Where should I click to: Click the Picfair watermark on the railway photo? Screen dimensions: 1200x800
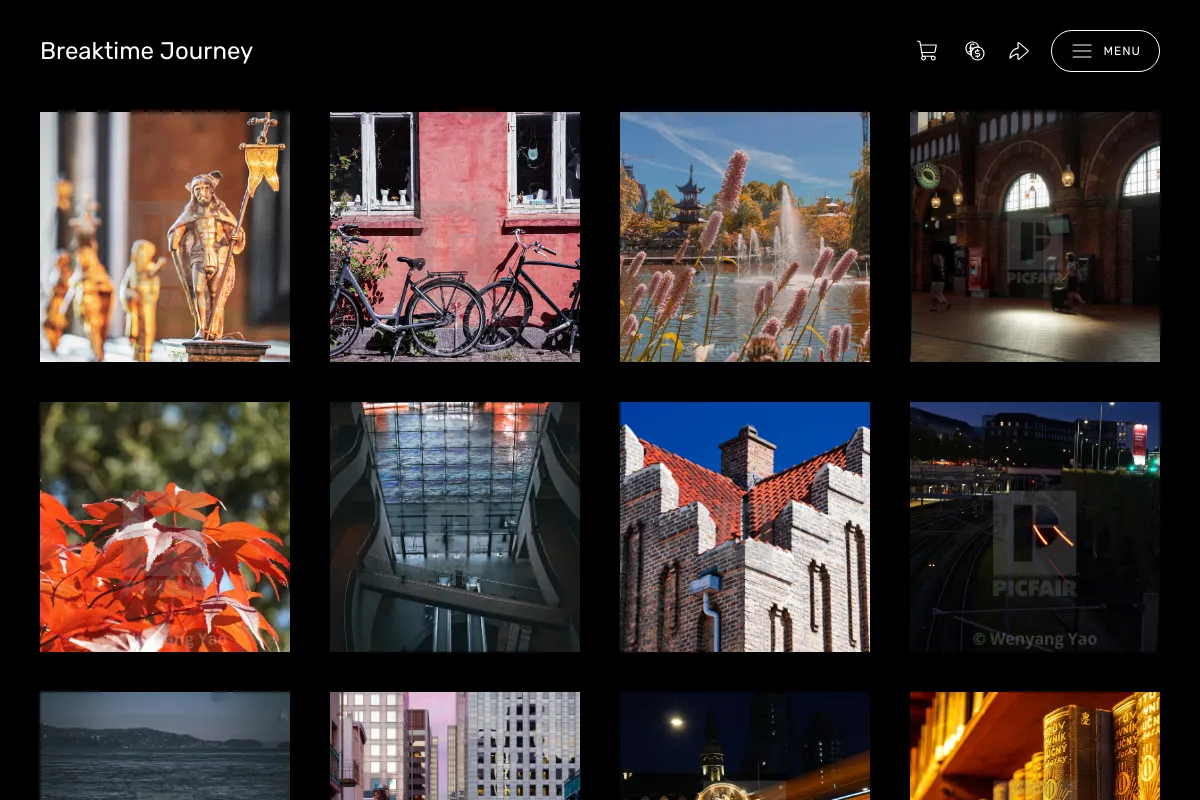(1035, 544)
